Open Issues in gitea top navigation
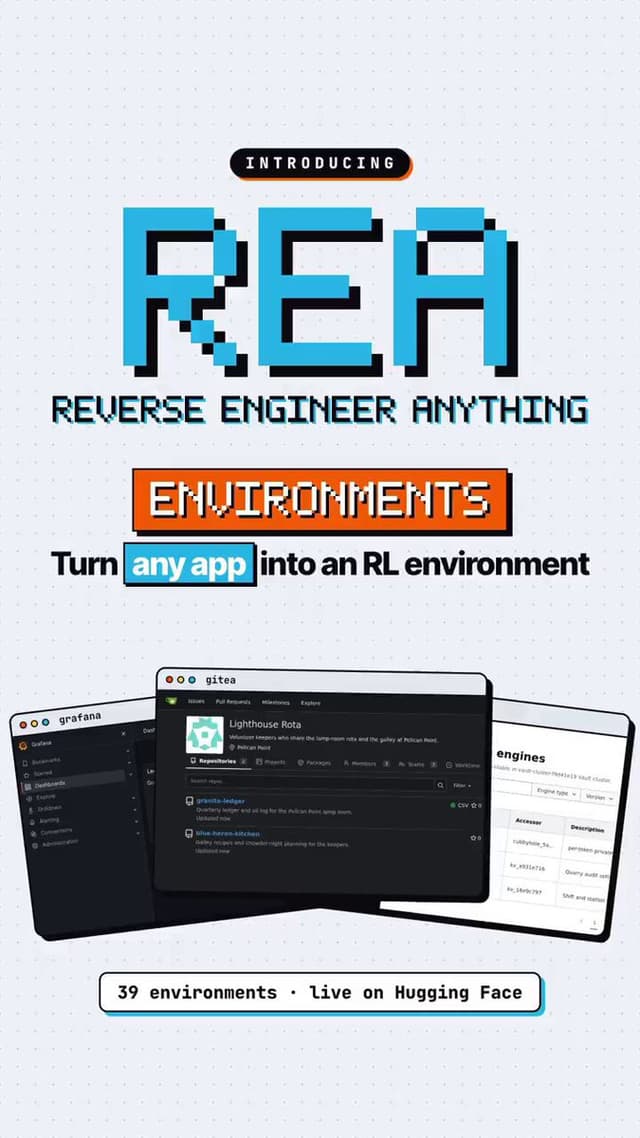The image size is (640, 1138). pos(196,702)
